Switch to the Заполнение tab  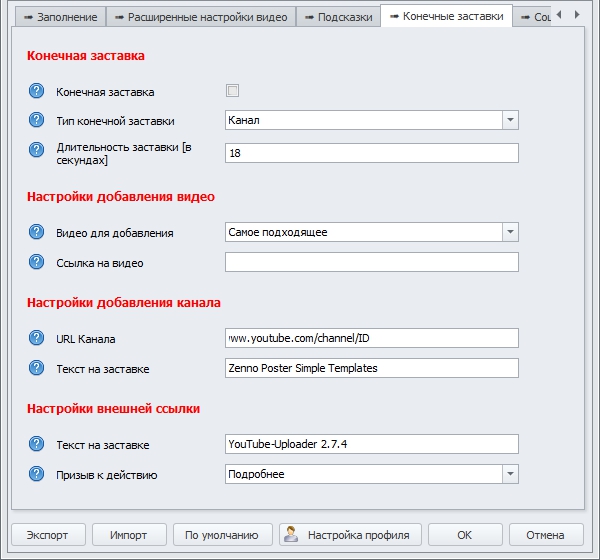point(59,17)
